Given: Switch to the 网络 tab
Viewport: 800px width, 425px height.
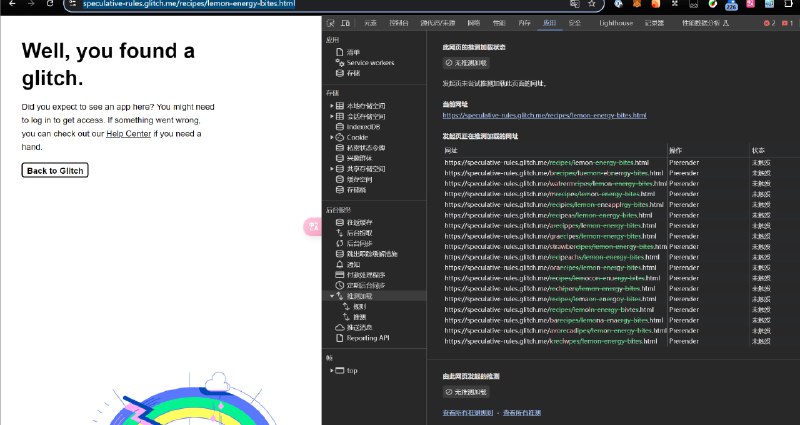Looking at the screenshot, I should point(474,23).
